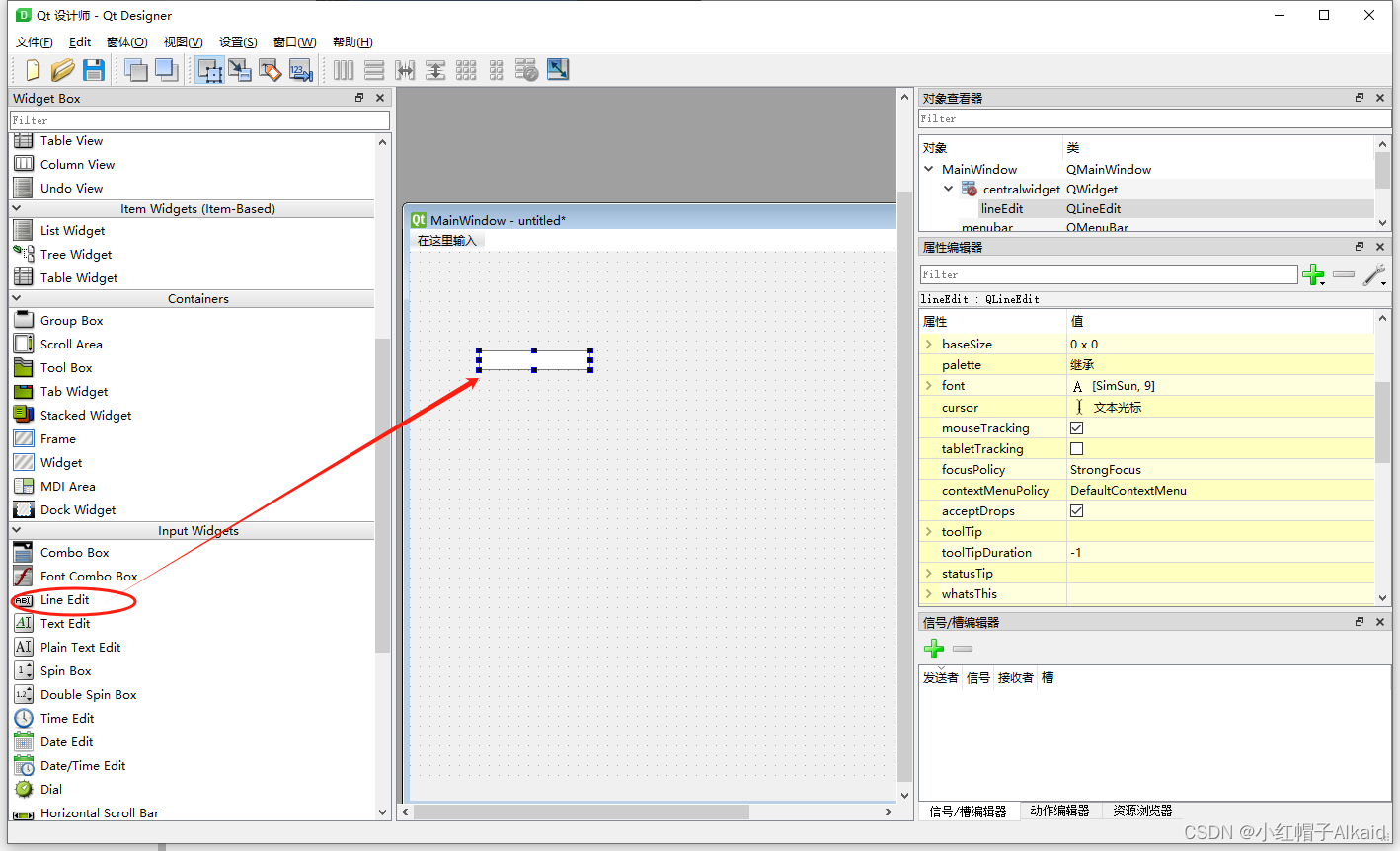Image resolution: width=1400 pixels, height=851 pixels.
Task: Collapse the MainWindow tree node
Action: click(929, 169)
